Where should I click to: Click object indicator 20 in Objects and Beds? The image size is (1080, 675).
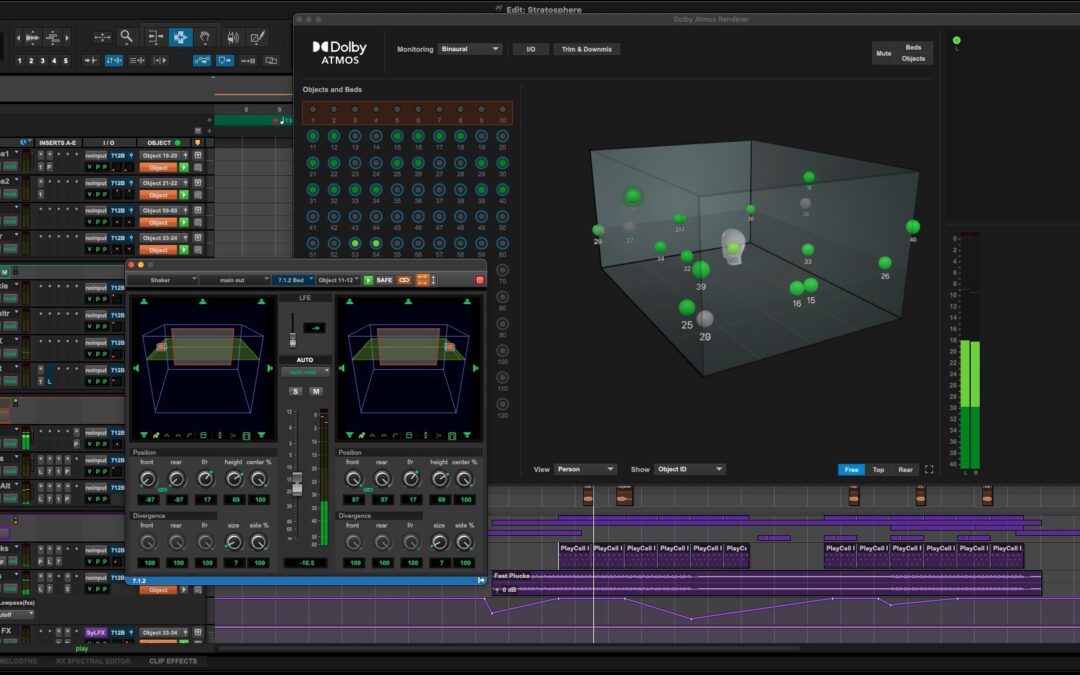pos(502,136)
